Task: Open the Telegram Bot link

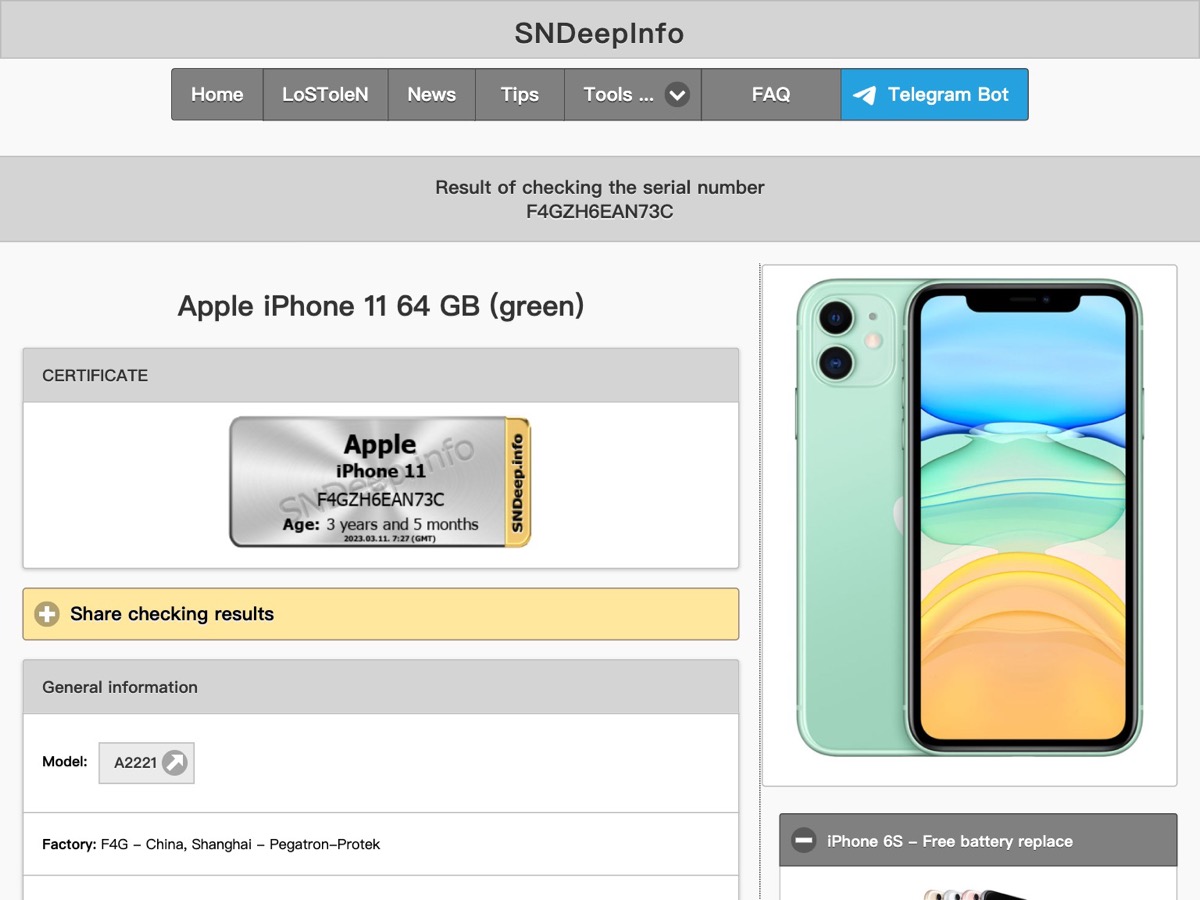Action: point(934,95)
